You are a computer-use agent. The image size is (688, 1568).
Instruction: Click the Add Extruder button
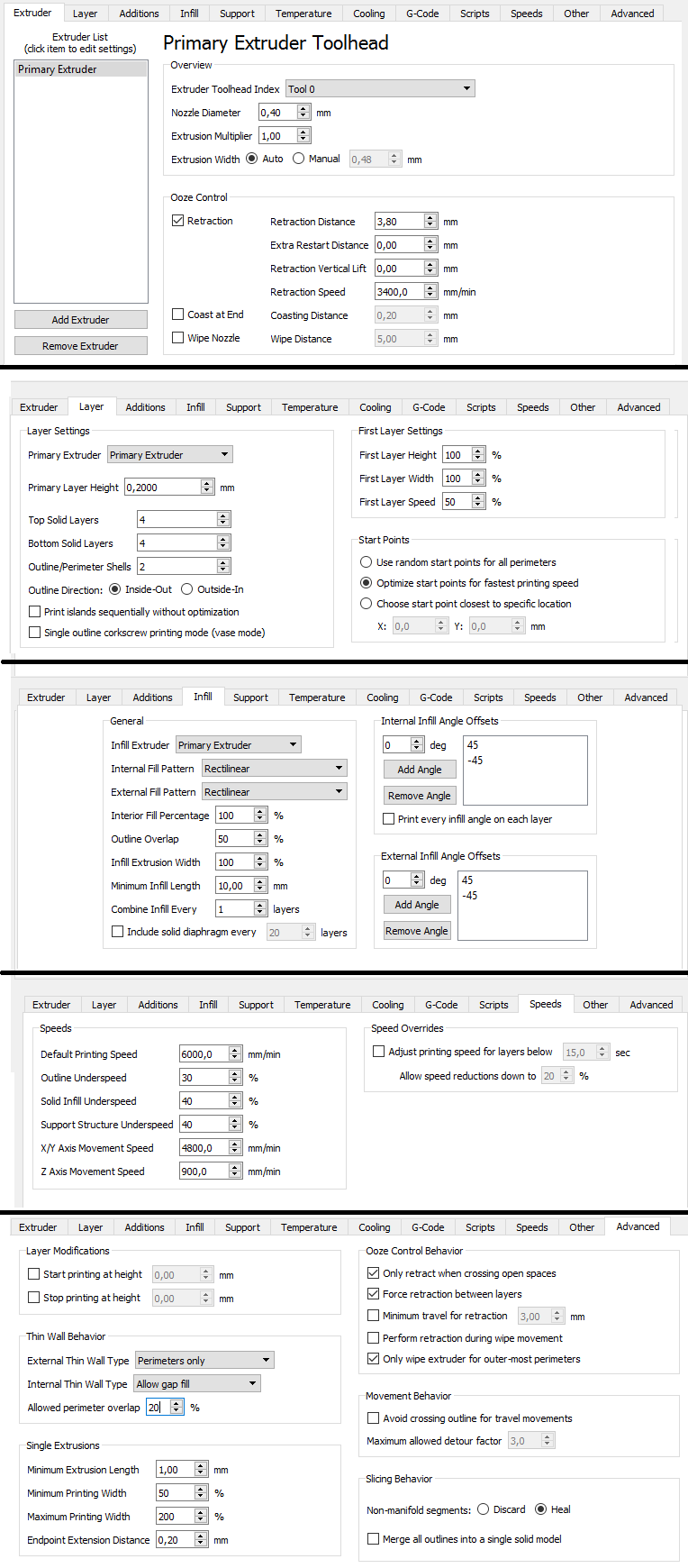tap(81, 320)
